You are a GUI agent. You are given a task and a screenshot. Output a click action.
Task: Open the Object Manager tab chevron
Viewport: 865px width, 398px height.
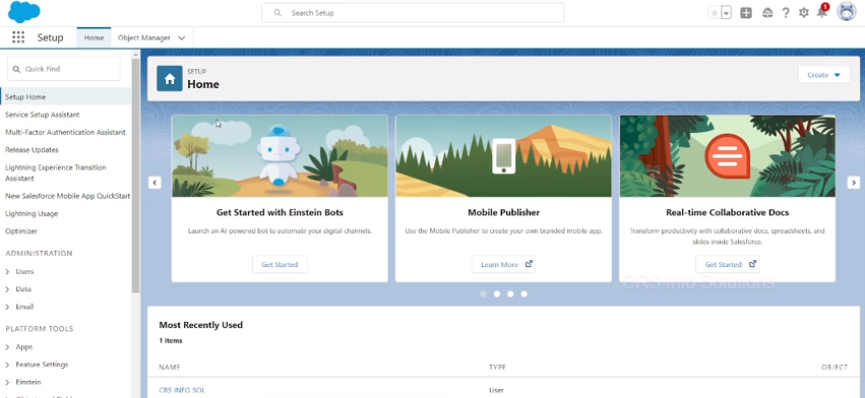tap(181, 38)
